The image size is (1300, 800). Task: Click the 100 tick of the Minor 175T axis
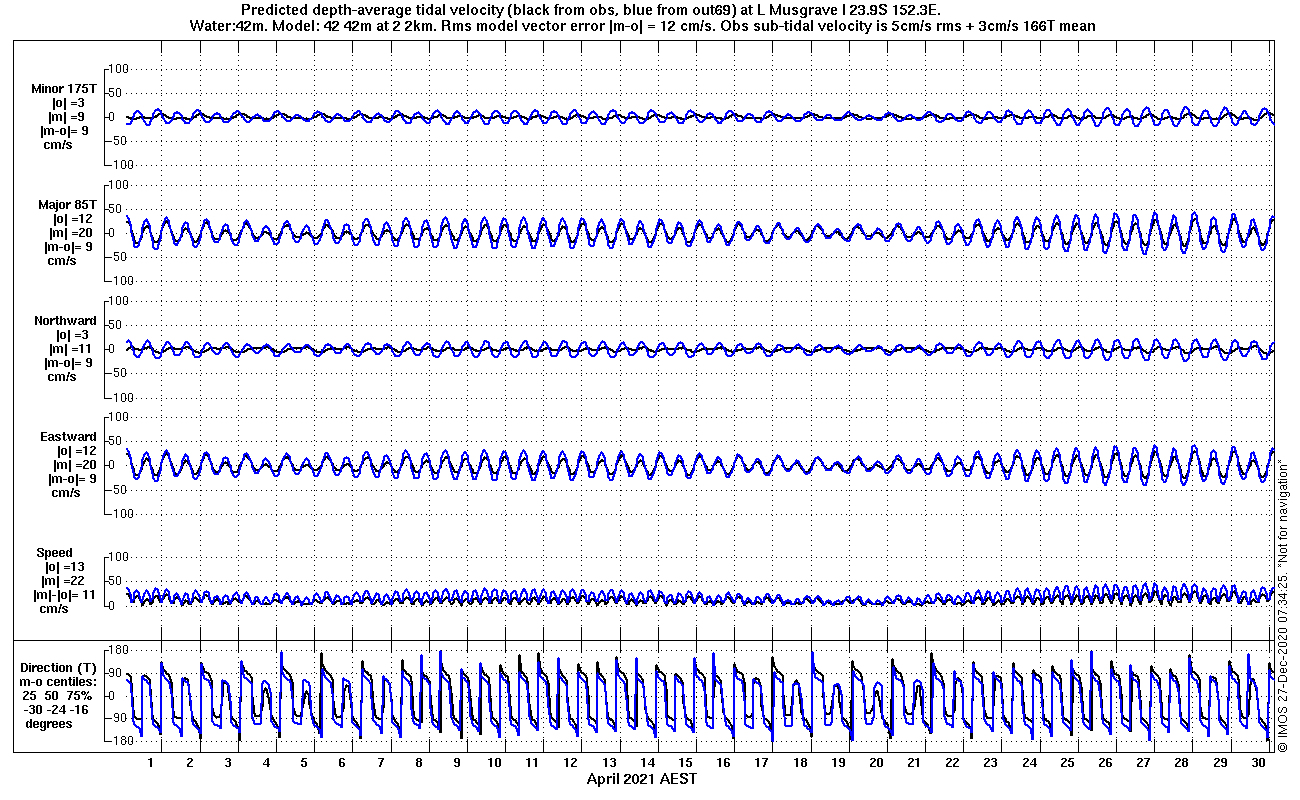(120, 69)
